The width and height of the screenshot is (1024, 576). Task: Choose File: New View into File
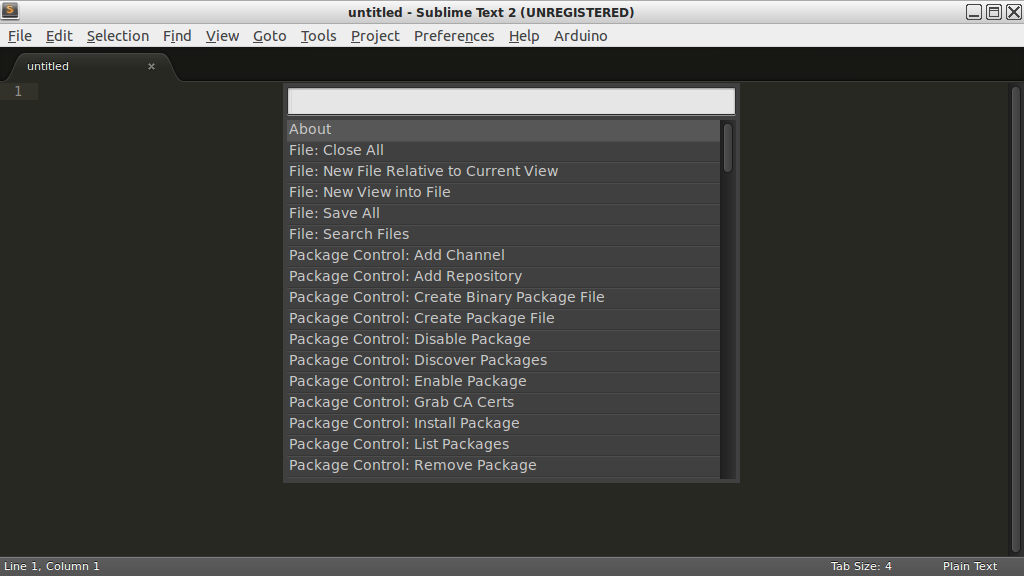[x=504, y=192]
